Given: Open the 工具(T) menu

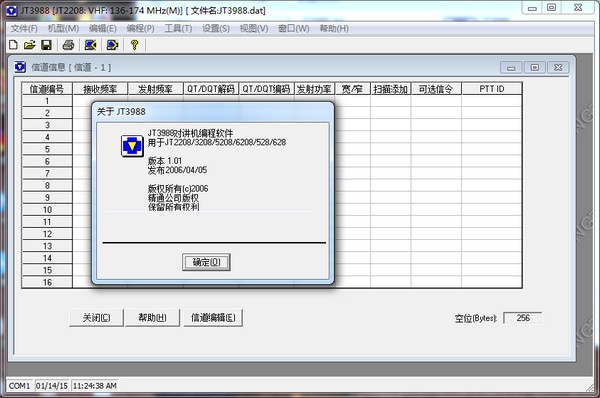Looking at the screenshot, I should click(x=178, y=28).
